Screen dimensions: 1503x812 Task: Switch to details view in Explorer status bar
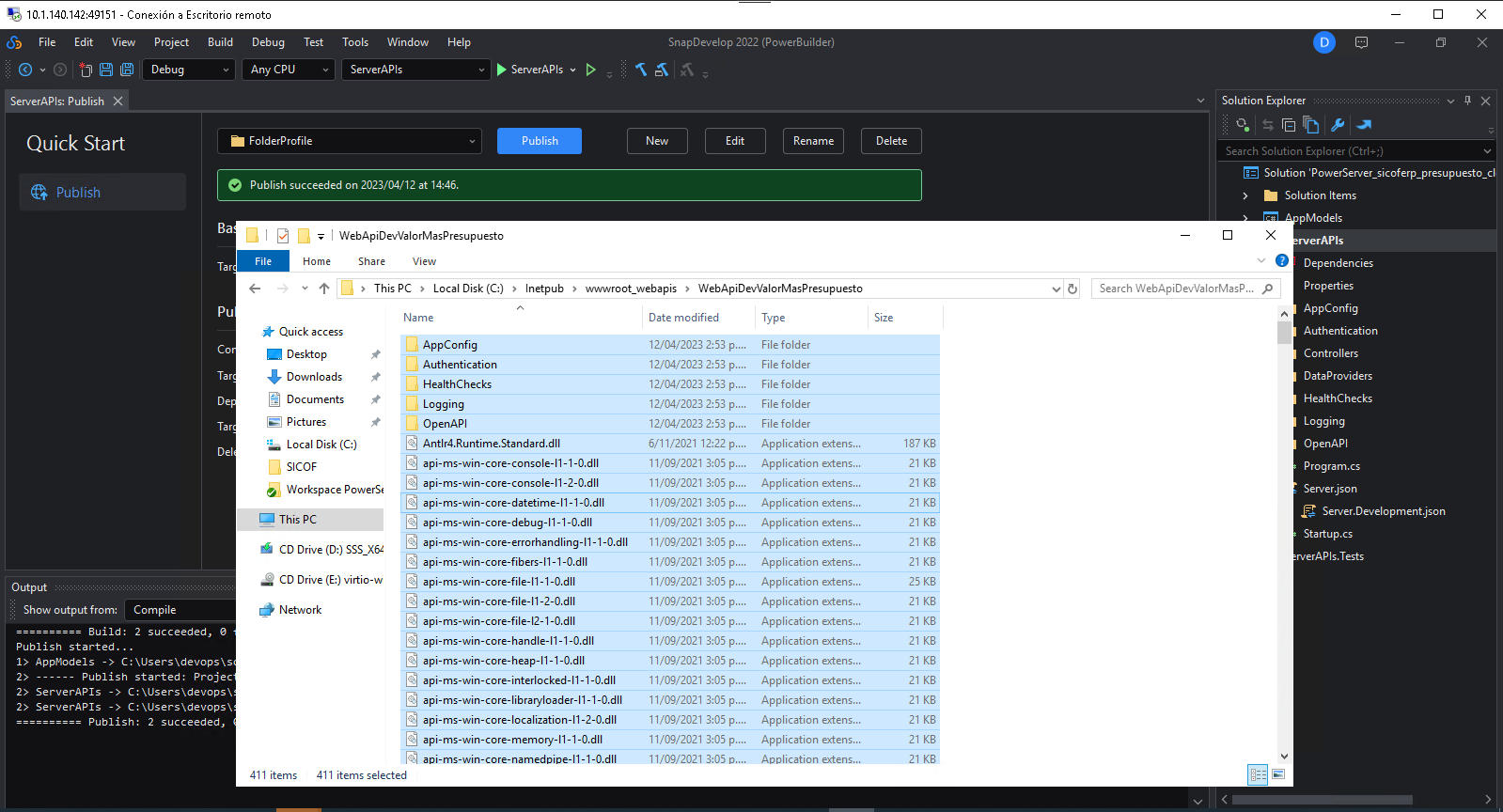[x=1258, y=774]
